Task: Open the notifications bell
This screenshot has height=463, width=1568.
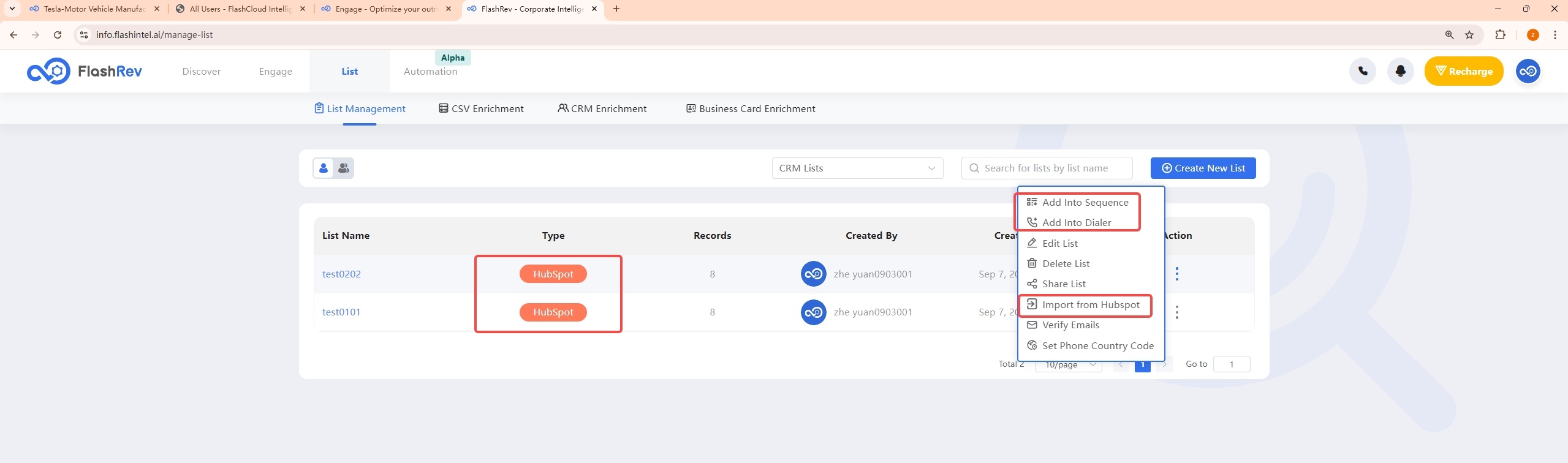Action: click(x=1401, y=71)
